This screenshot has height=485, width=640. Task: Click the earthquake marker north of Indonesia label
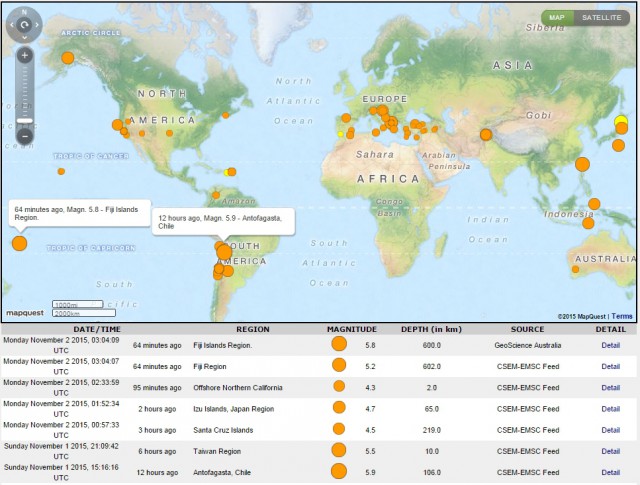[594, 204]
